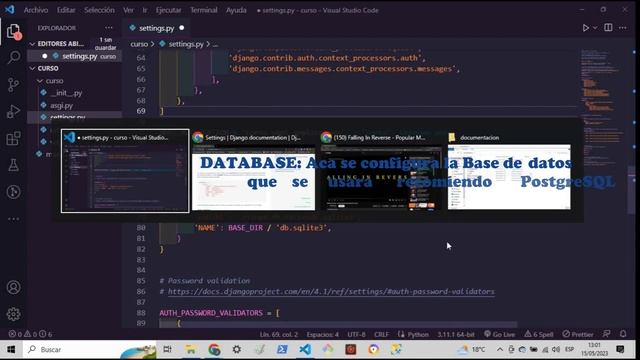This screenshot has width=640, height=360.
Task: Open the Selección menu
Action: [x=99, y=10]
